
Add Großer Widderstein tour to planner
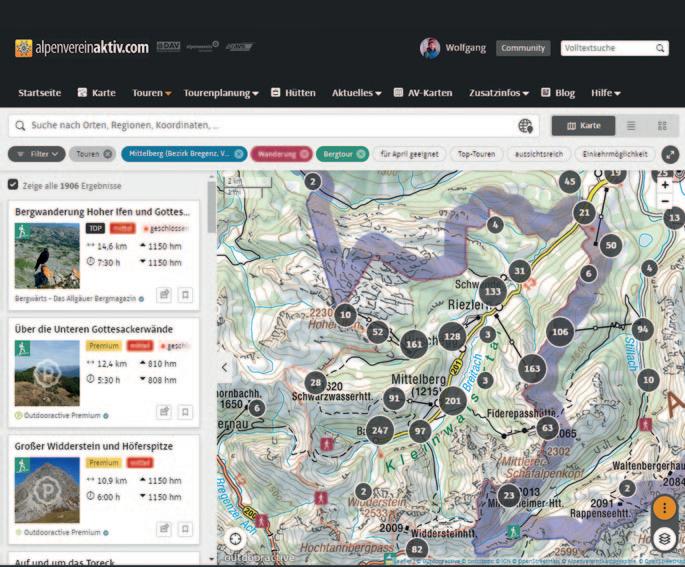[164, 529]
